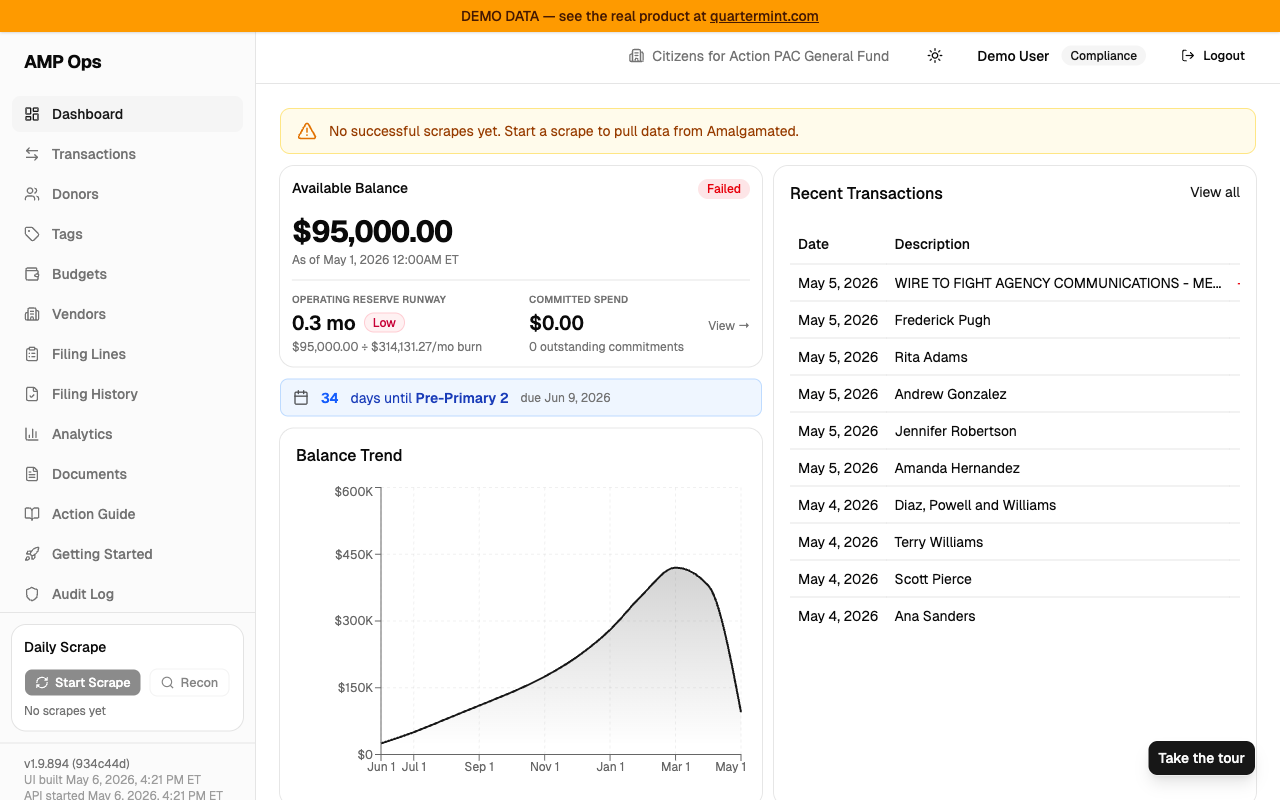Click Take the tour button
The height and width of the screenshot is (800, 1280).
(x=1201, y=758)
